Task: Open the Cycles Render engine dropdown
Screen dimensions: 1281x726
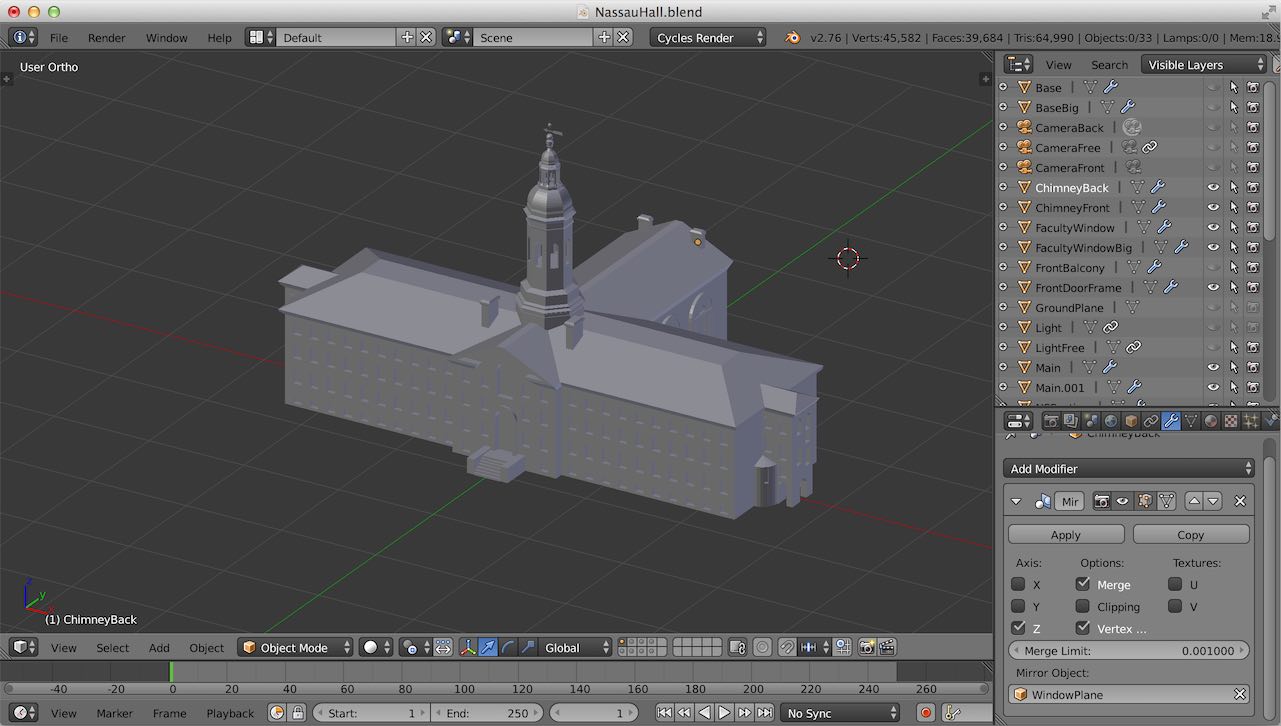Action: pyautogui.click(x=708, y=37)
